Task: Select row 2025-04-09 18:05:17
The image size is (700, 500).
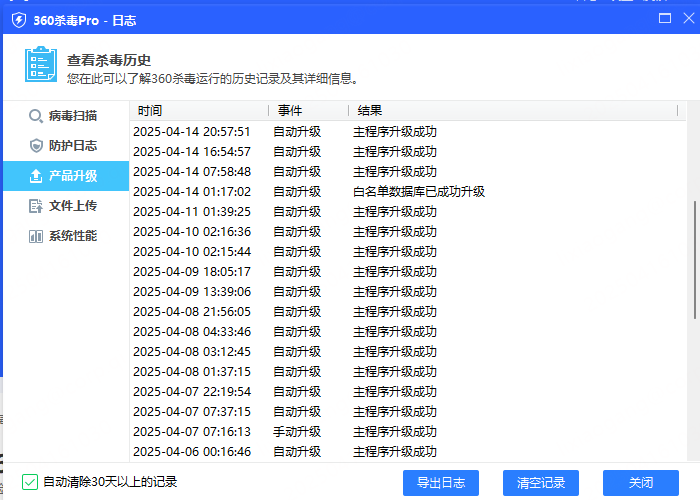Action: pos(408,272)
